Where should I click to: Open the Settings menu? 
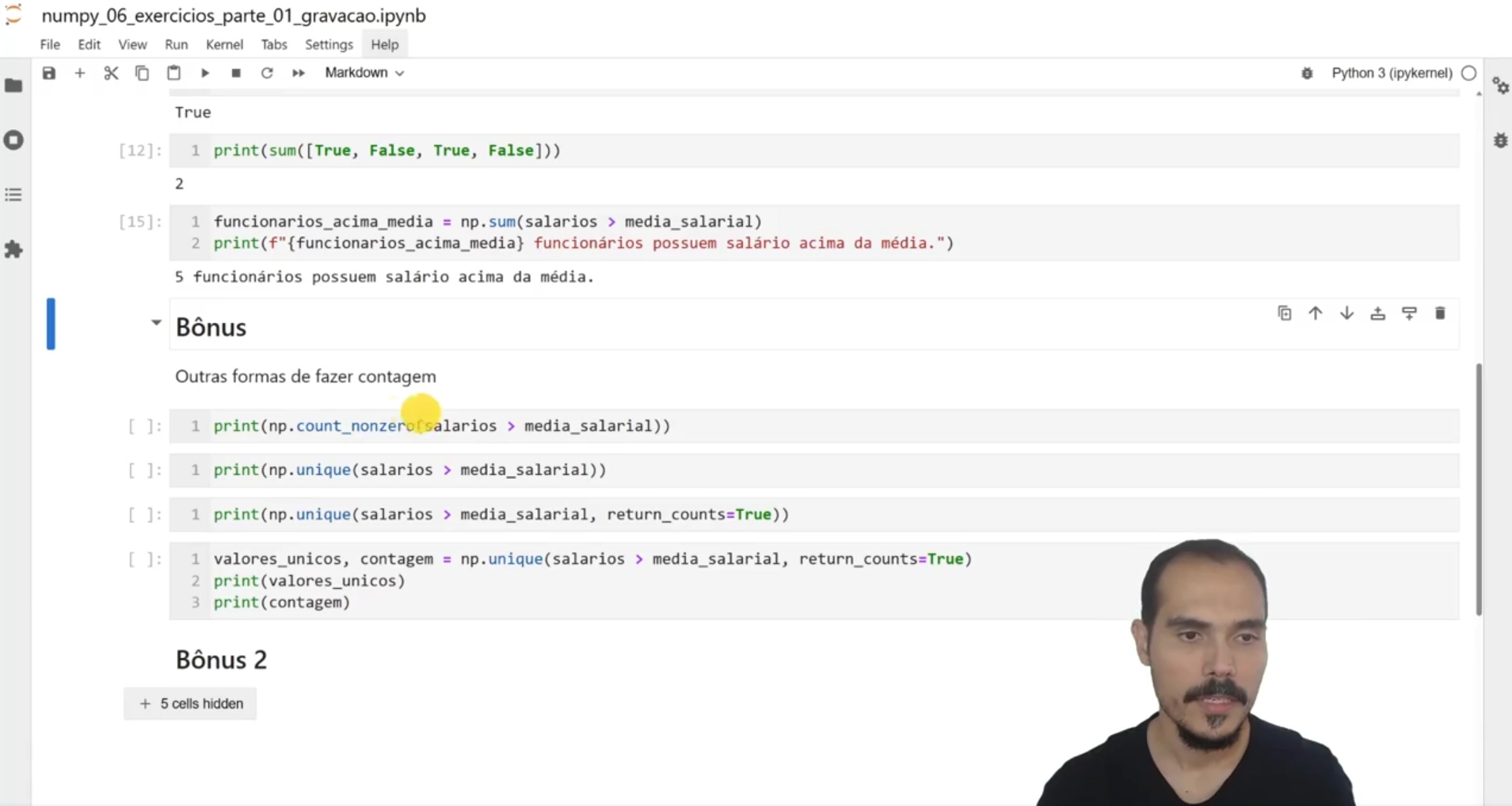coord(329,44)
